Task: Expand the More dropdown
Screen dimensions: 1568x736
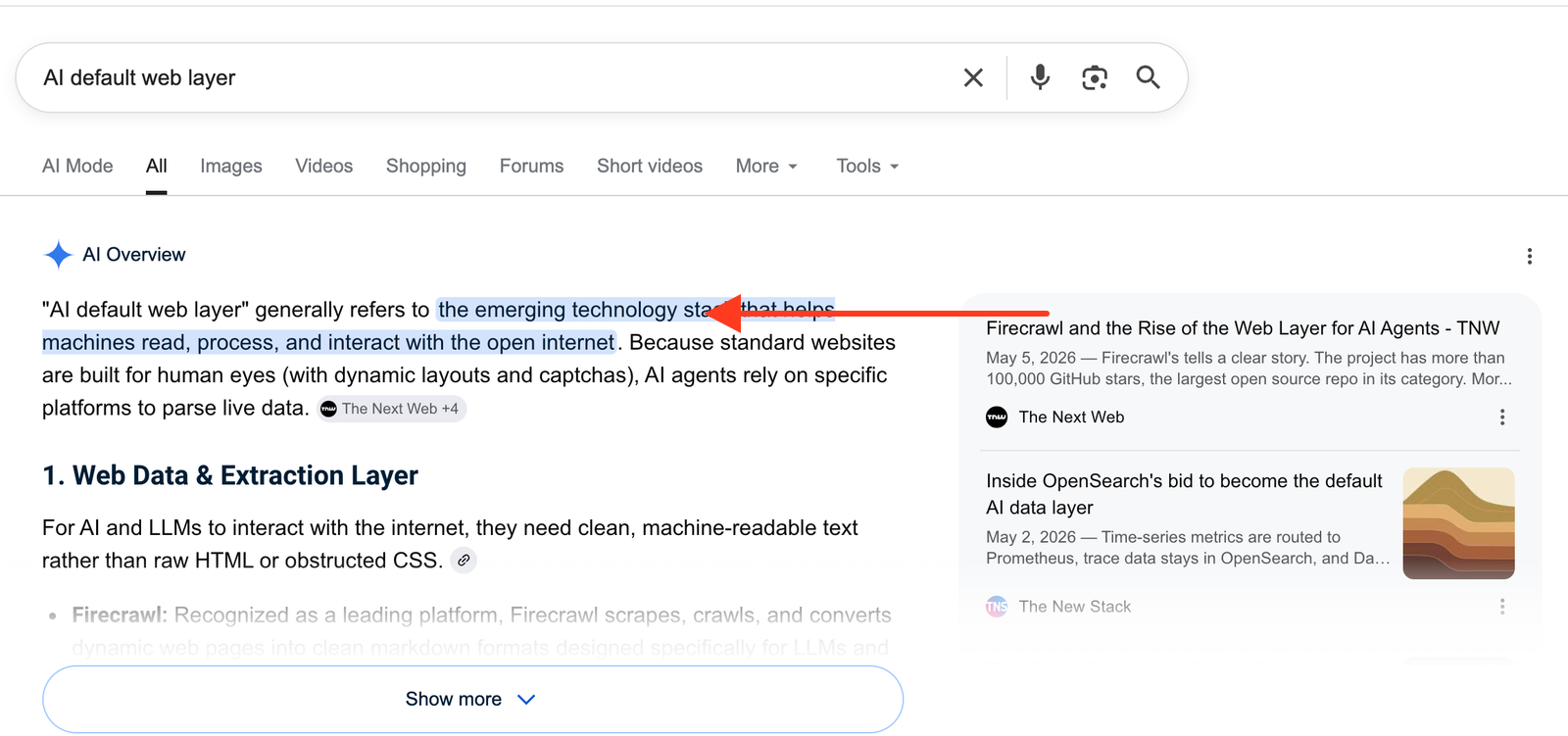Action: click(767, 166)
